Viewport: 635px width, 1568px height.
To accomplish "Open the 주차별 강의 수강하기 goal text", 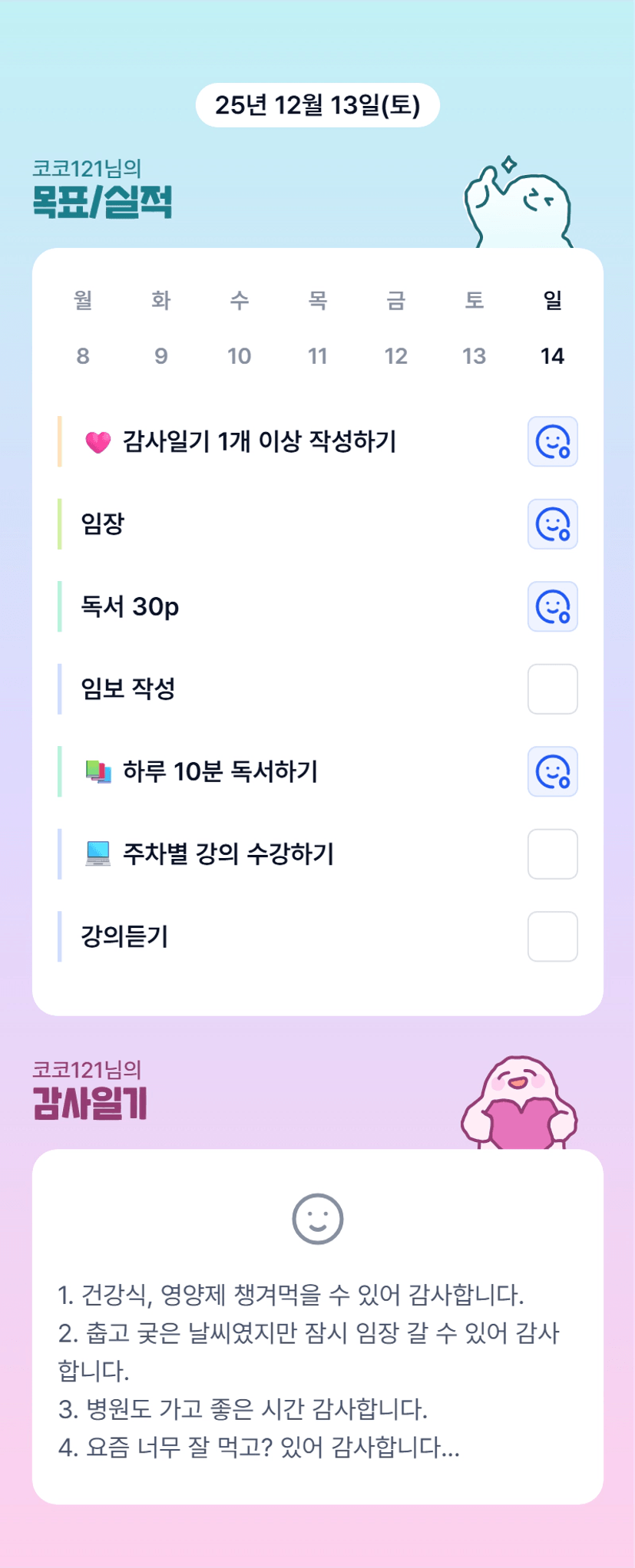I will pyautogui.click(x=228, y=853).
